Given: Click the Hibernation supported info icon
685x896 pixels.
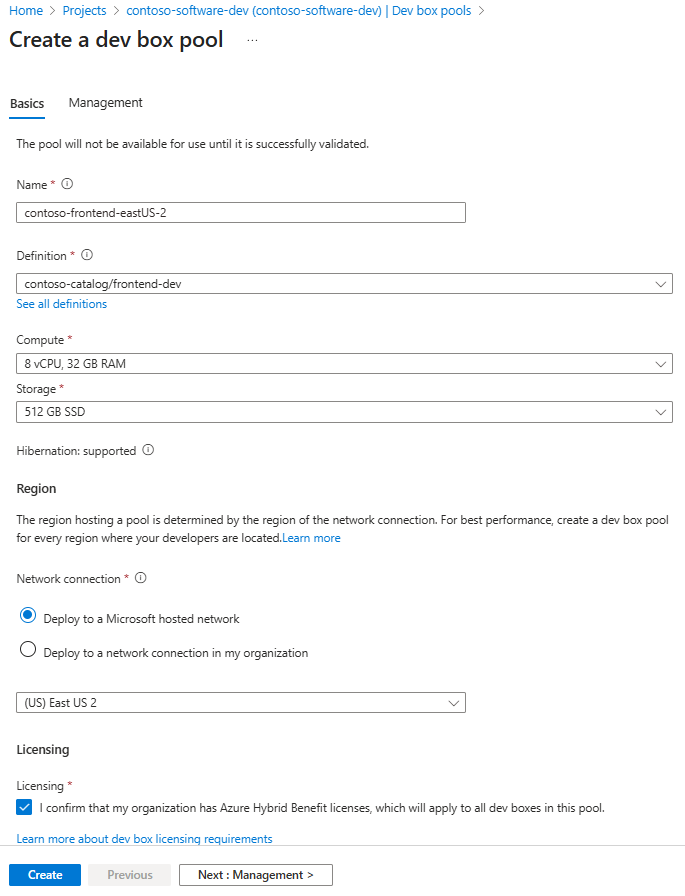Looking at the screenshot, I should [148, 450].
